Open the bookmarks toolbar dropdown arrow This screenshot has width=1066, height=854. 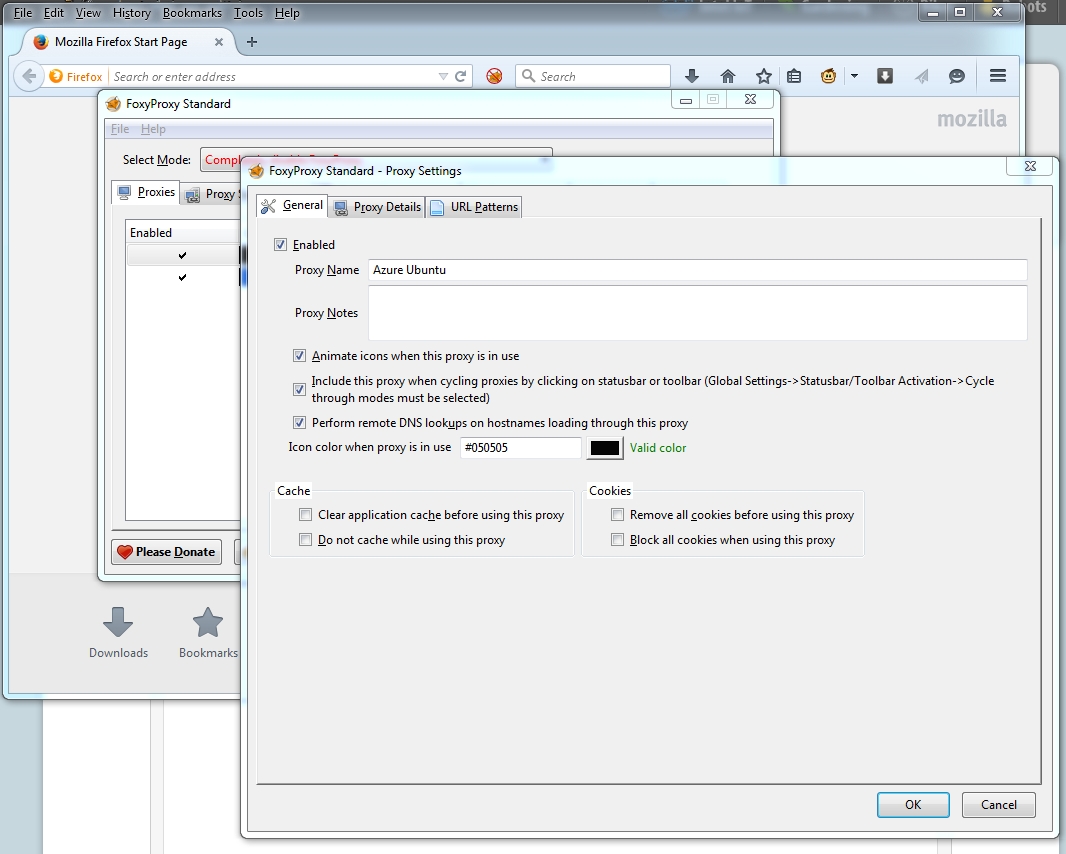(855, 76)
